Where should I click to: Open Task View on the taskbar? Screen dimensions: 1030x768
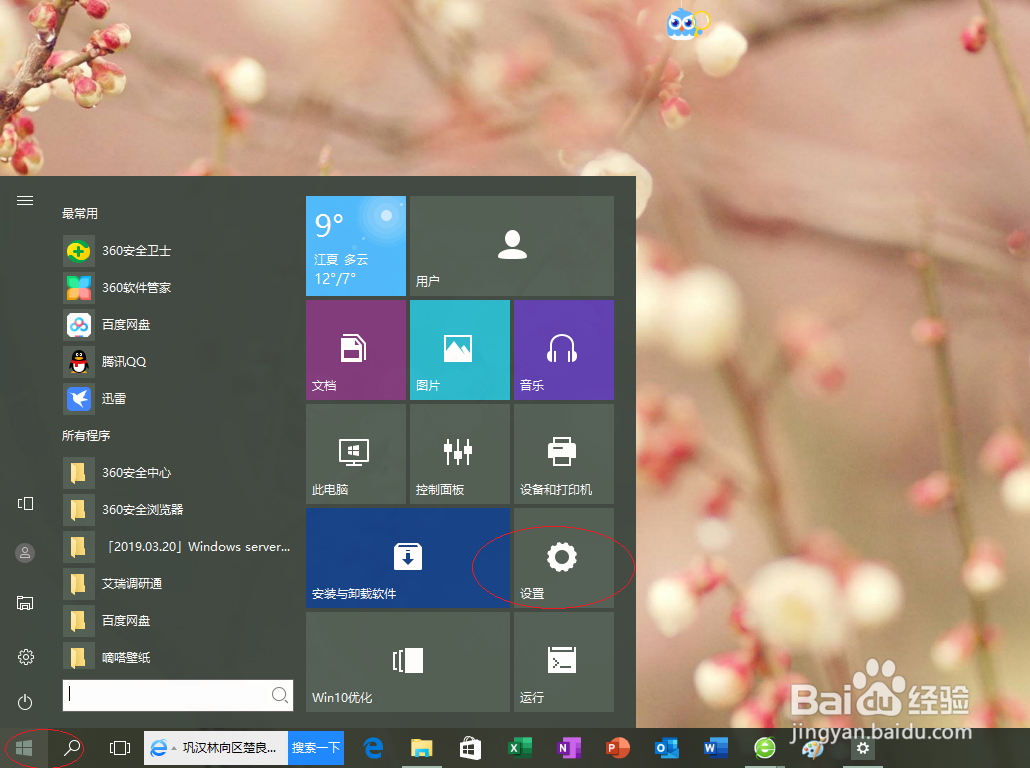(x=120, y=748)
